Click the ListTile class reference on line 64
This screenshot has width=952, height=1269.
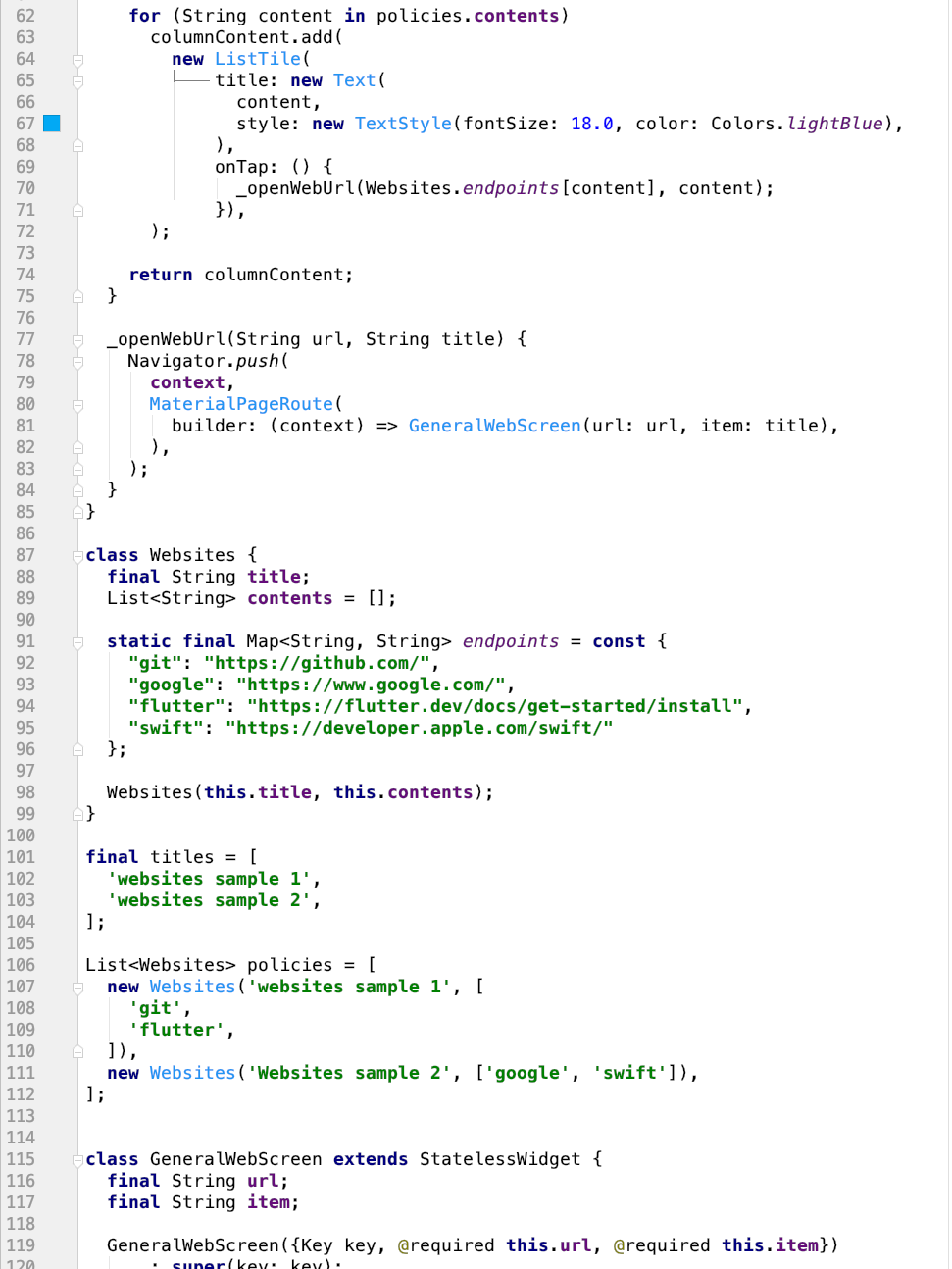(x=257, y=59)
